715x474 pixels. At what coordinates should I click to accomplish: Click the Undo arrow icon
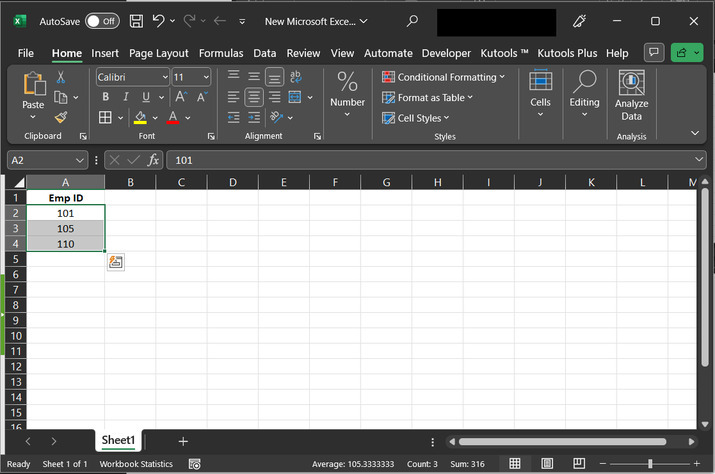(x=158, y=21)
